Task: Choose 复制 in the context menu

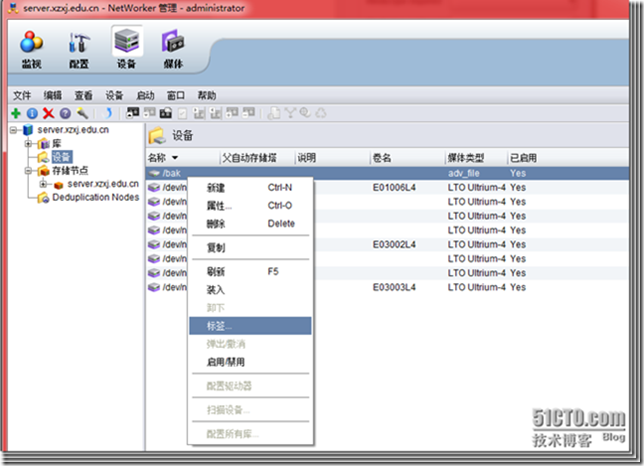Action: pyautogui.click(x=251, y=248)
